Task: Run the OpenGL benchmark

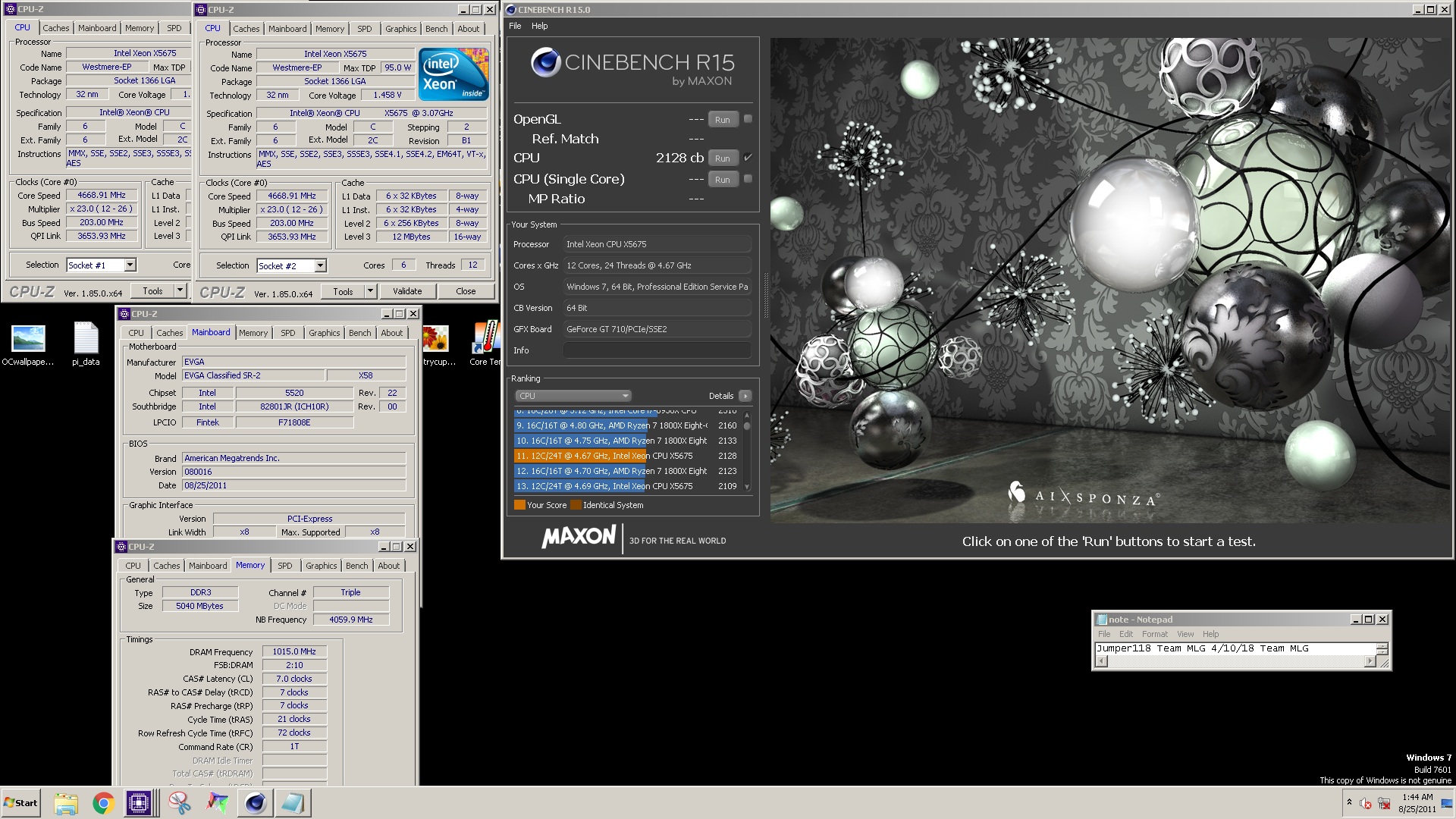Action: click(723, 120)
